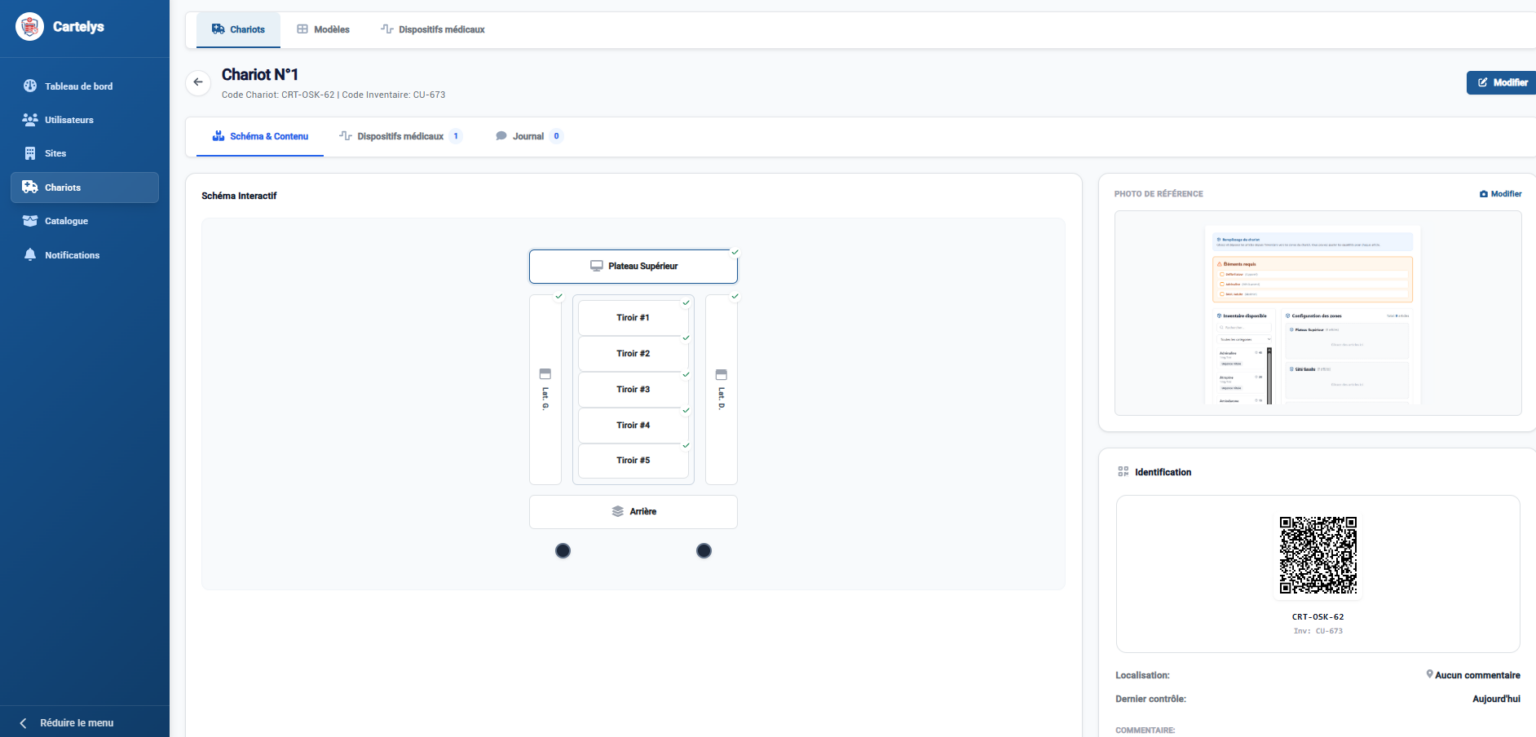Switch to the Chariots top tab
The height and width of the screenshot is (737, 1536).
pyautogui.click(x=238, y=30)
